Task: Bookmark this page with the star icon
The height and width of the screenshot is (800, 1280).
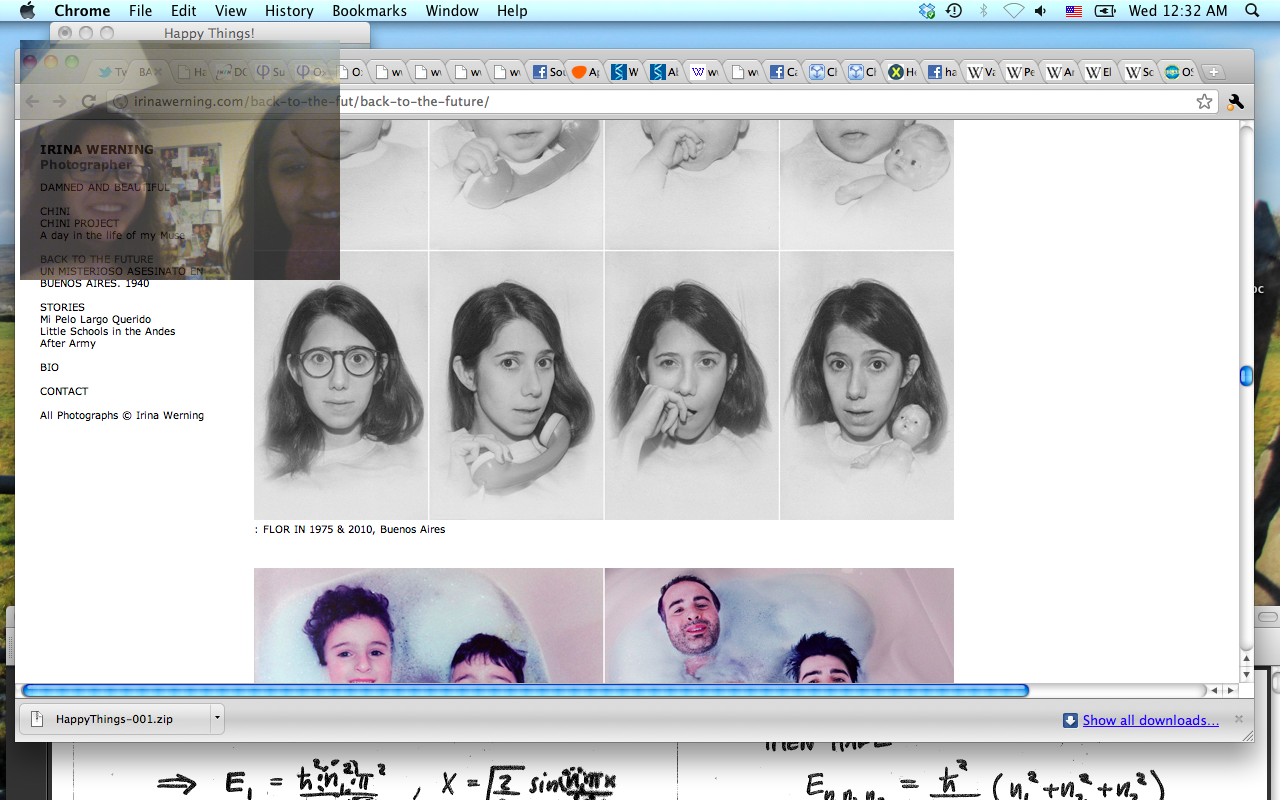Action: [1204, 101]
